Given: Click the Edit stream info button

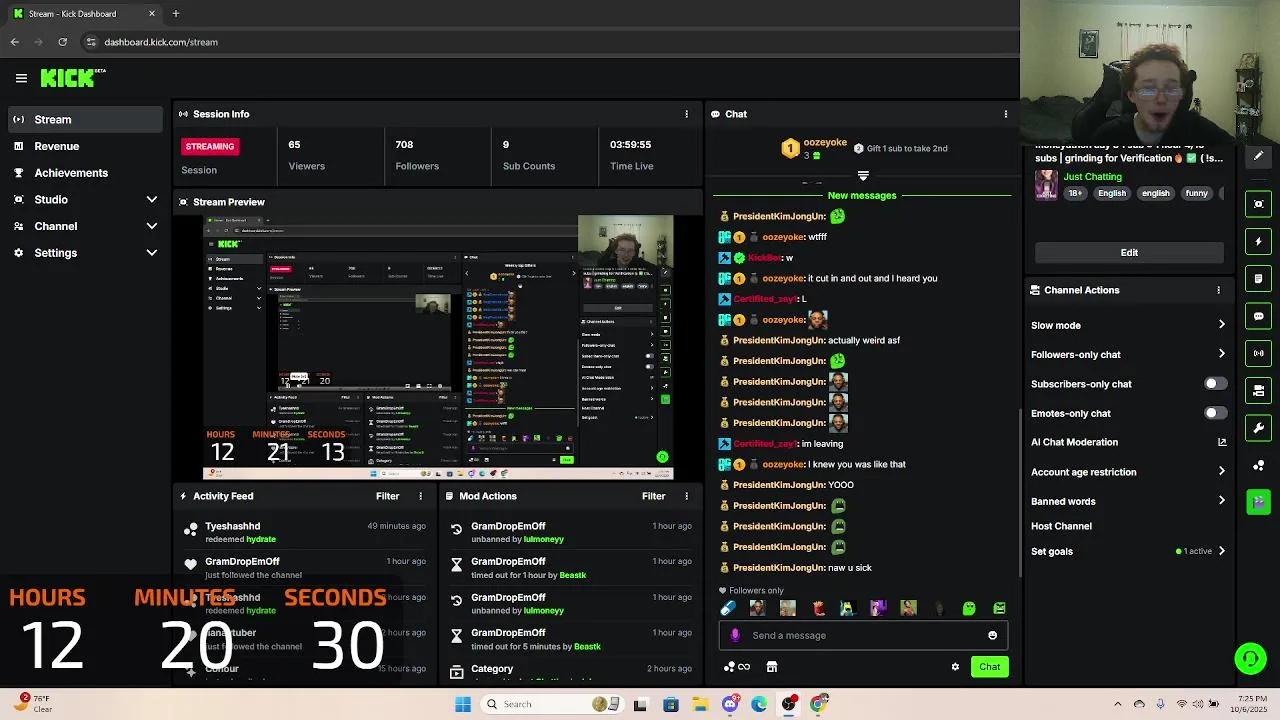Looking at the screenshot, I should coord(1129,253).
